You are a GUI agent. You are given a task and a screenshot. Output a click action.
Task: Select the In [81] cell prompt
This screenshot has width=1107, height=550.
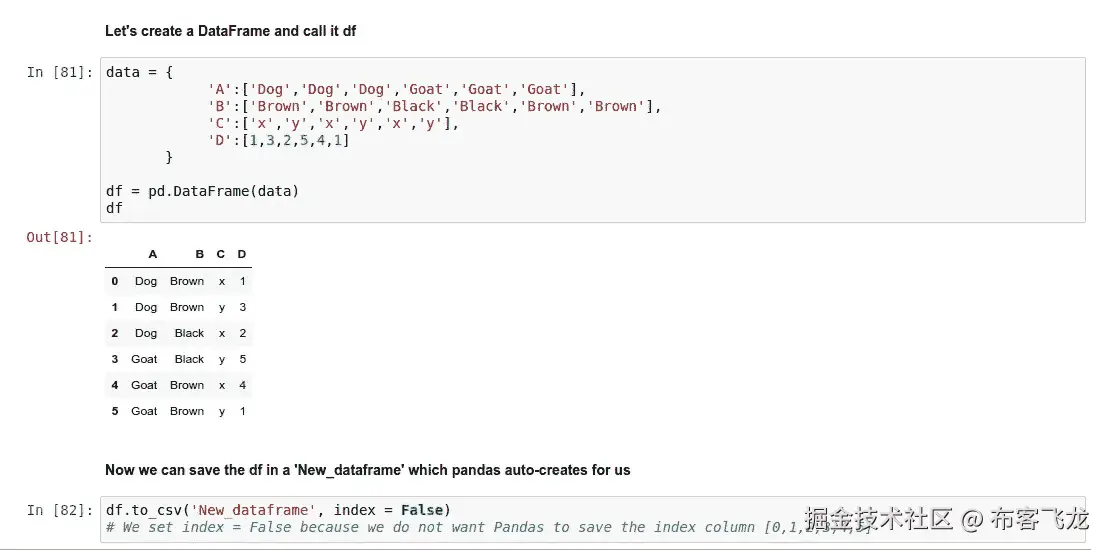[x=60, y=72]
